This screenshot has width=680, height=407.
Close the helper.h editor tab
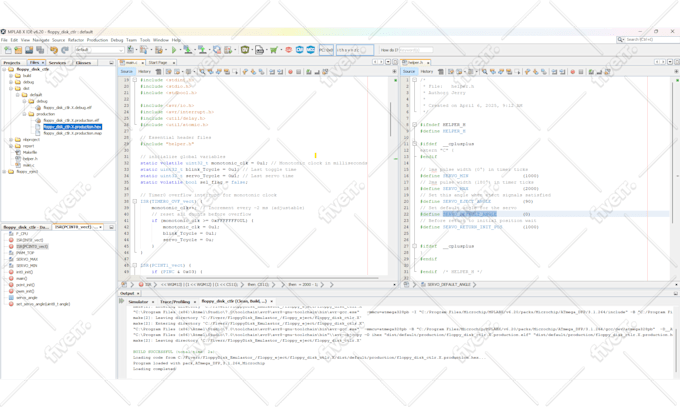point(428,63)
